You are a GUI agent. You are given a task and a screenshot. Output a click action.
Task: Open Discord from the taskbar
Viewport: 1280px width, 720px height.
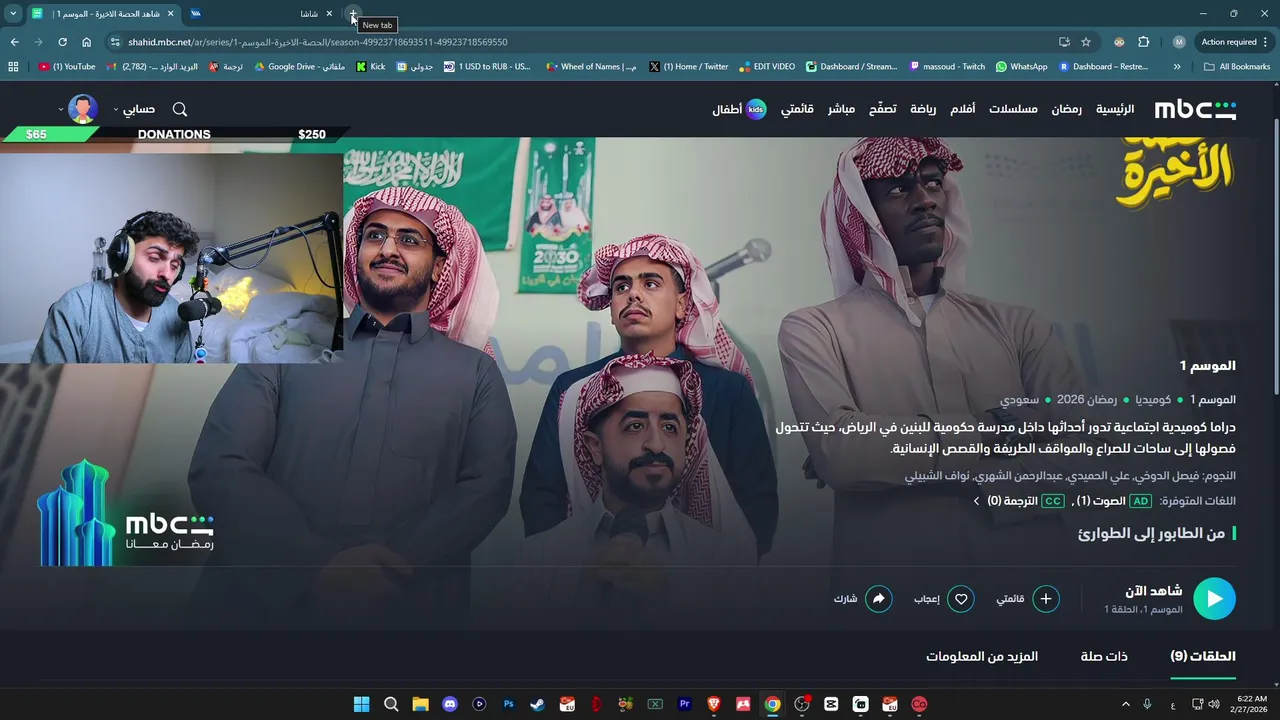click(x=450, y=704)
